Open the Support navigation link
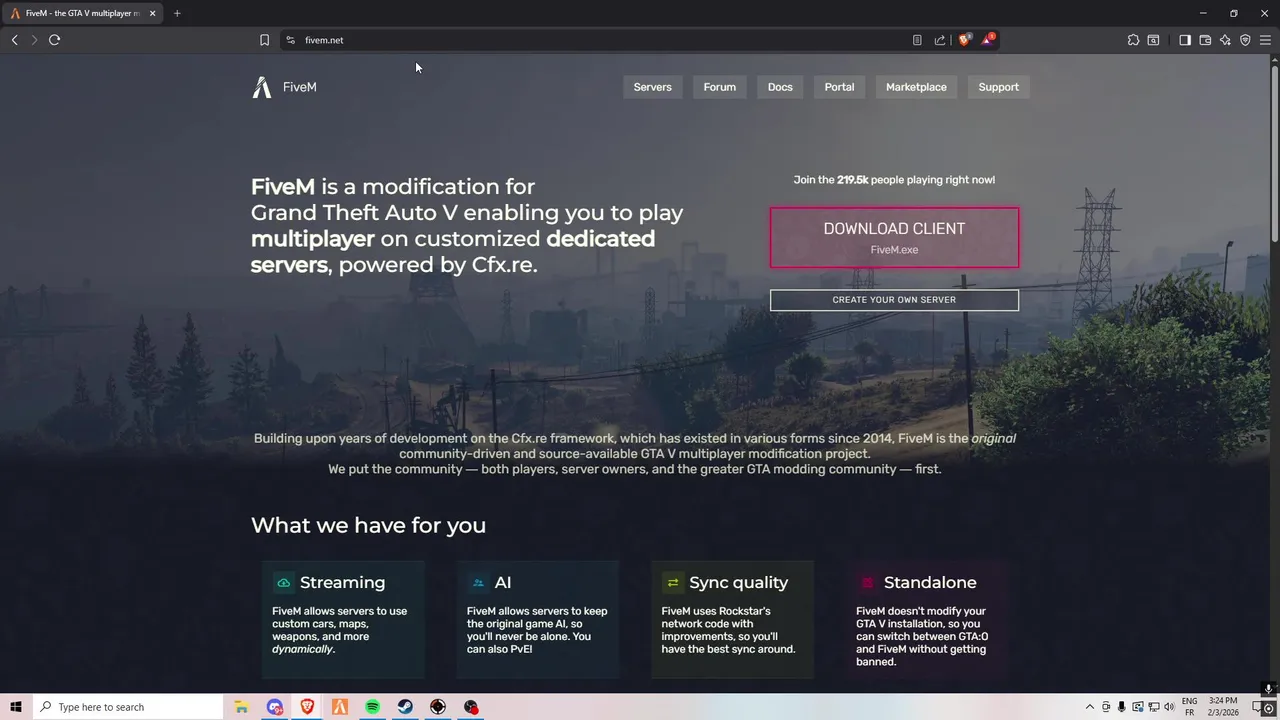 click(998, 87)
